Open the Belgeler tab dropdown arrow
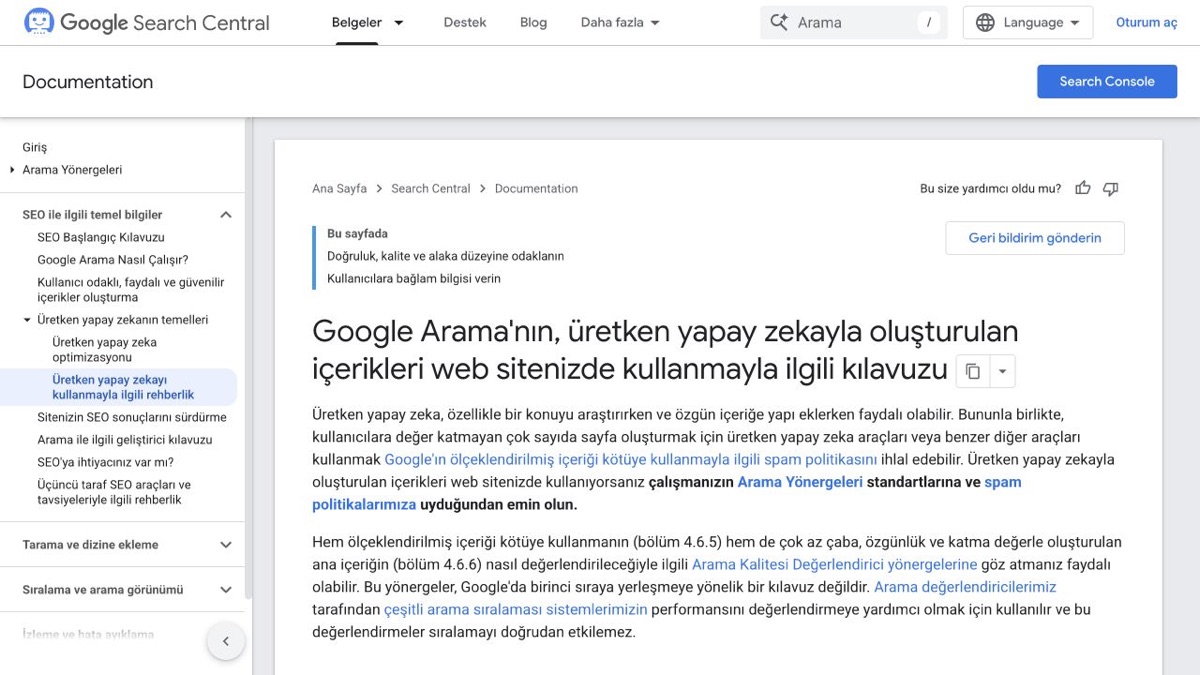 (399, 22)
